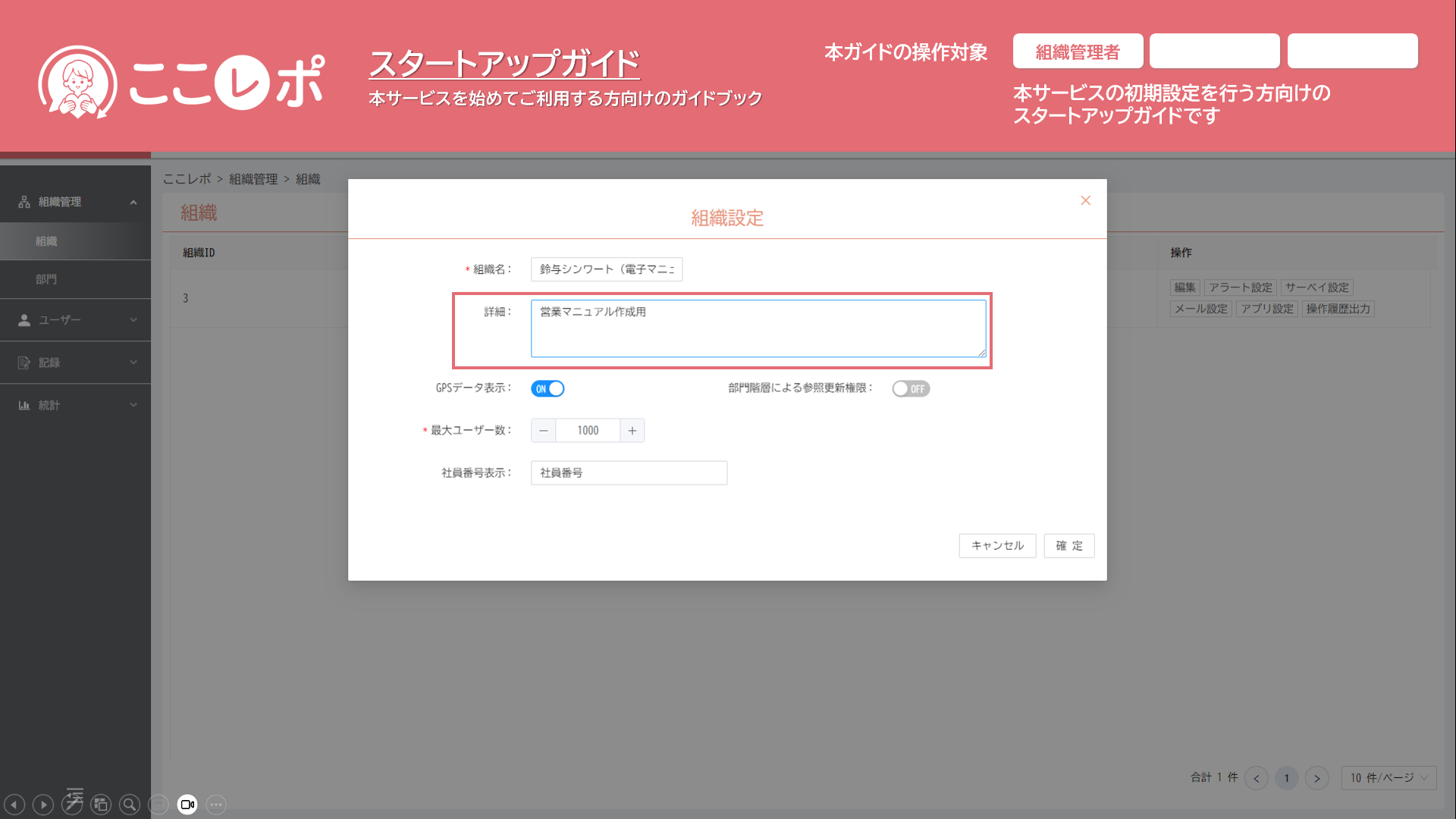Viewport: 1456px width, 819px height.
Task: Click the magnifier zoom icon
Action: pyautogui.click(x=130, y=805)
